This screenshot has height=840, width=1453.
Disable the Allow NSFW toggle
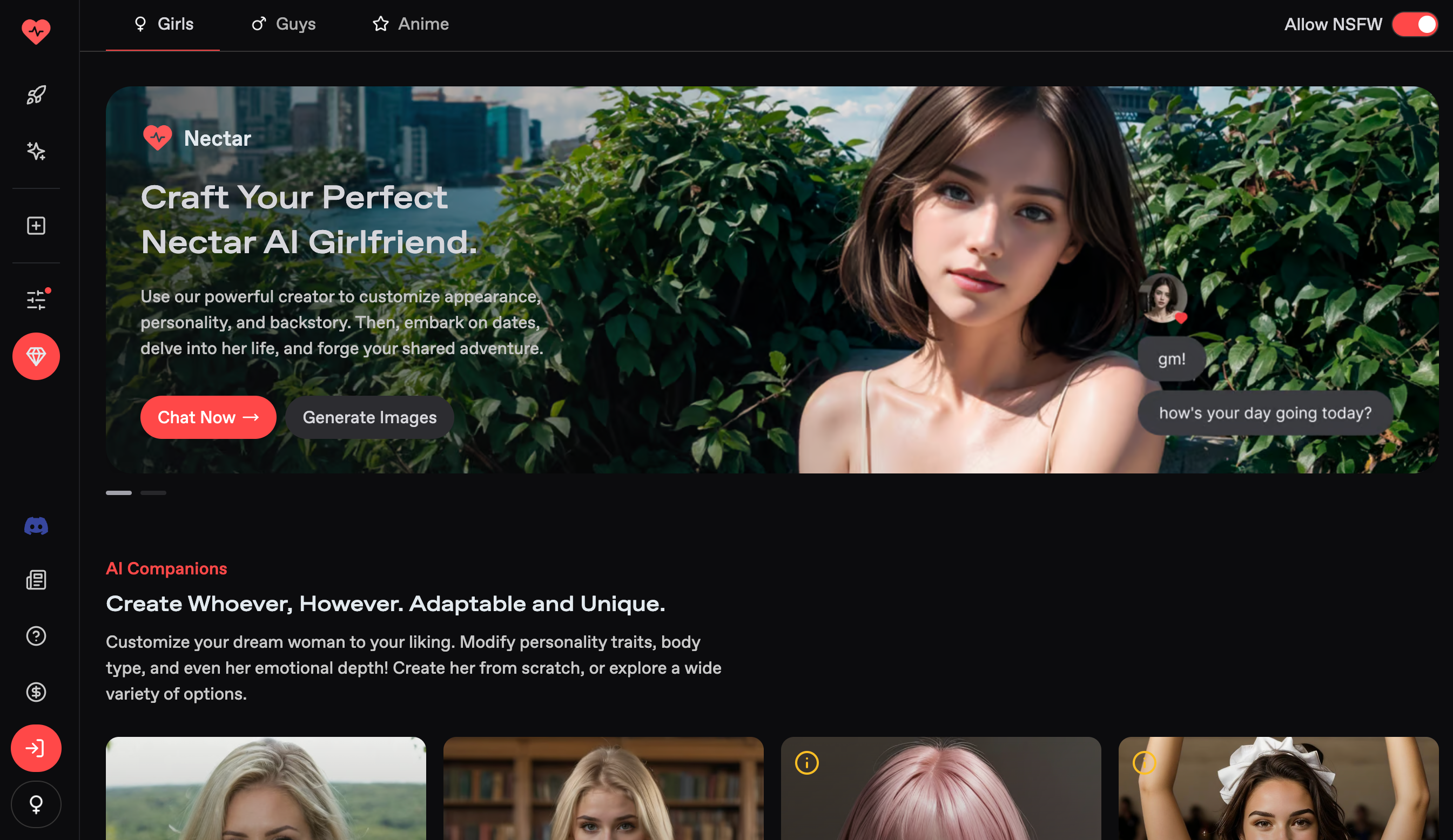tap(1414, 24)
